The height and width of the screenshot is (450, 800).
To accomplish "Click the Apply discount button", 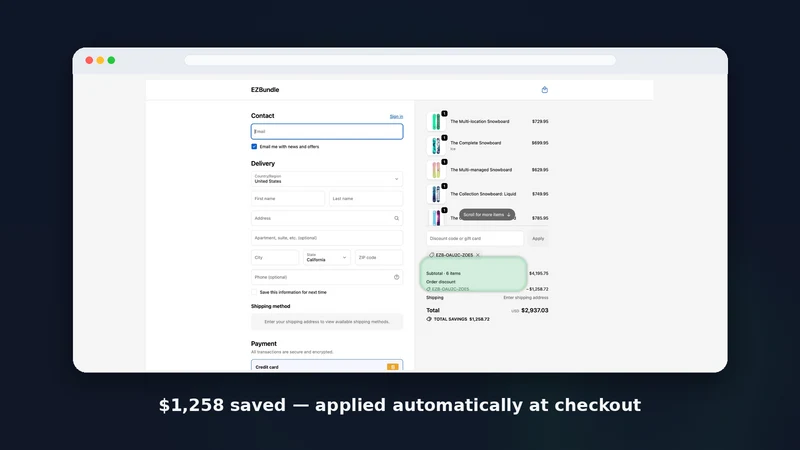I will point(538,238).
